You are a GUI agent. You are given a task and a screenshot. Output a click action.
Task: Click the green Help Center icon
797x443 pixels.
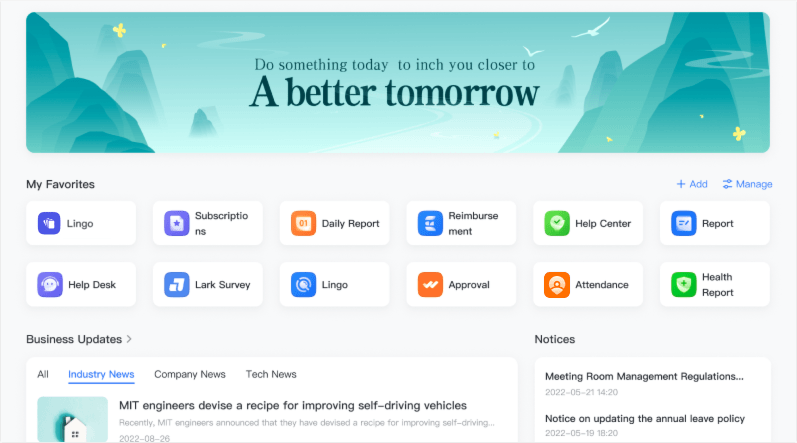click(557, 224)
